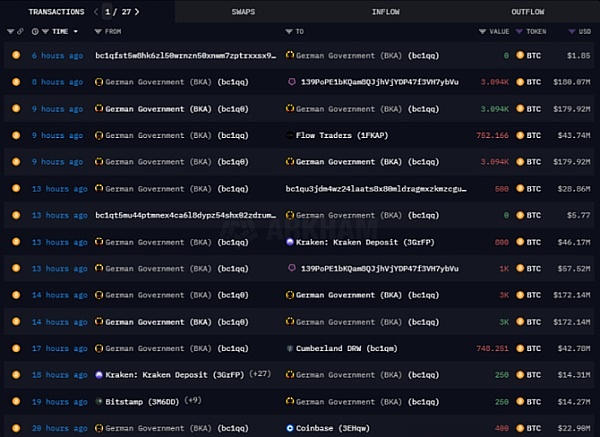Open the 6 hours ago transaction link

pos(56,55)
